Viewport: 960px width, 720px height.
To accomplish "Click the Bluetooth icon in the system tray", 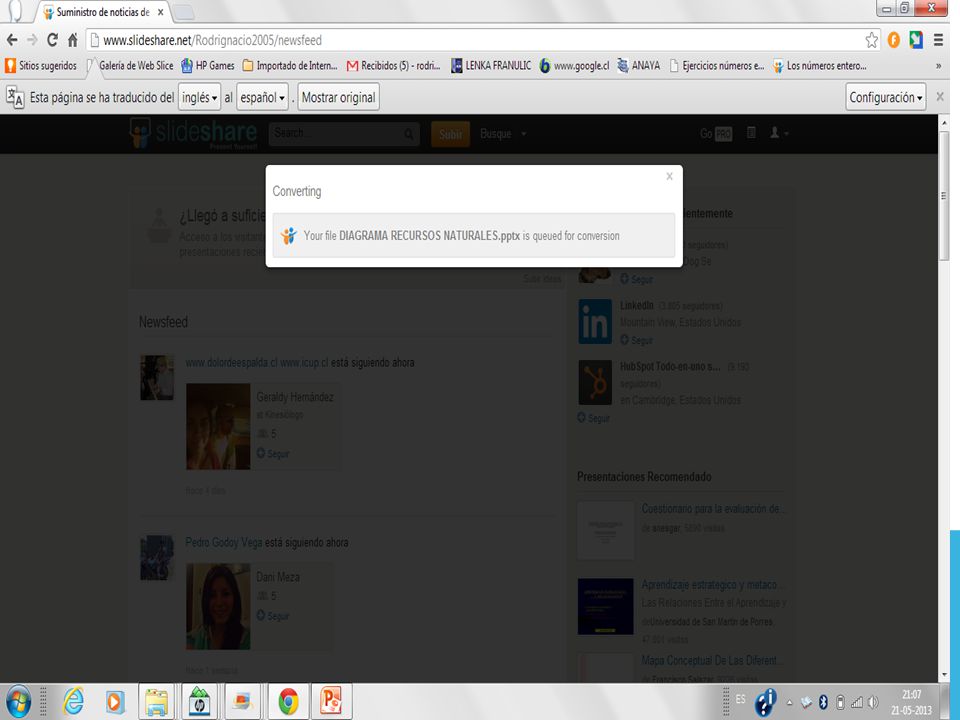I will coord(823,703).
